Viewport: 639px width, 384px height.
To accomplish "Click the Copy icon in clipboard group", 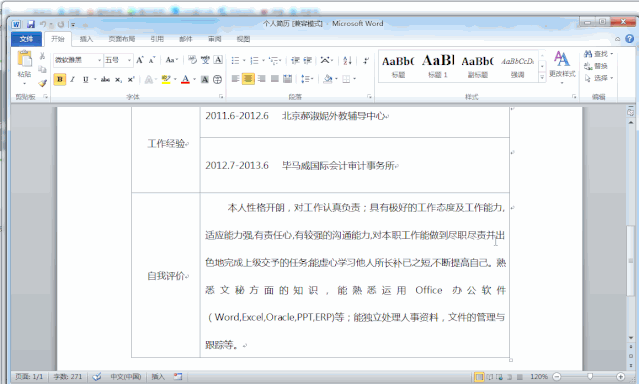I will pyautogui.click(x=42, y=69).
